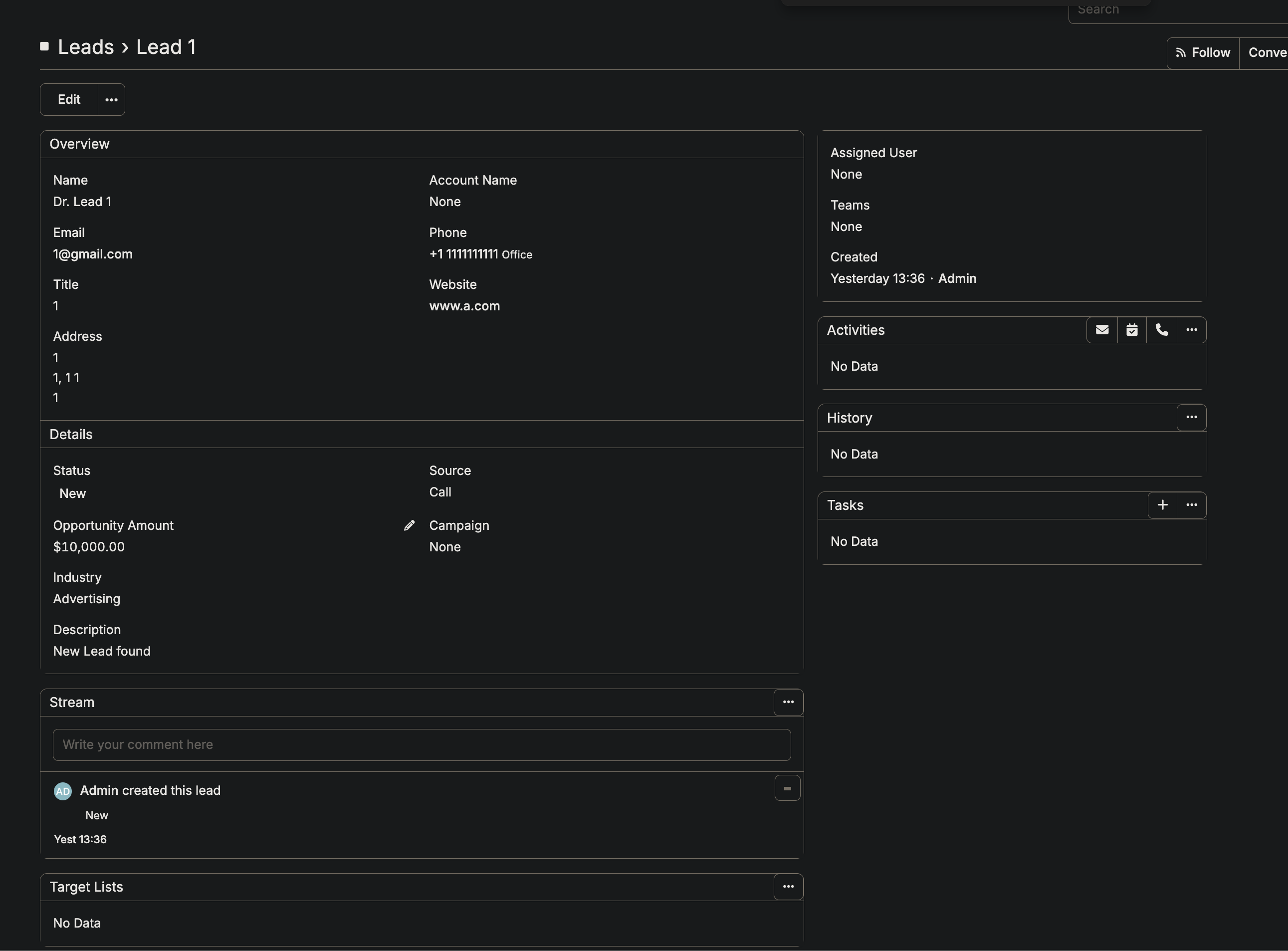
Task: Open Admin user link in Created field
Action: click(x=957, y=278)
